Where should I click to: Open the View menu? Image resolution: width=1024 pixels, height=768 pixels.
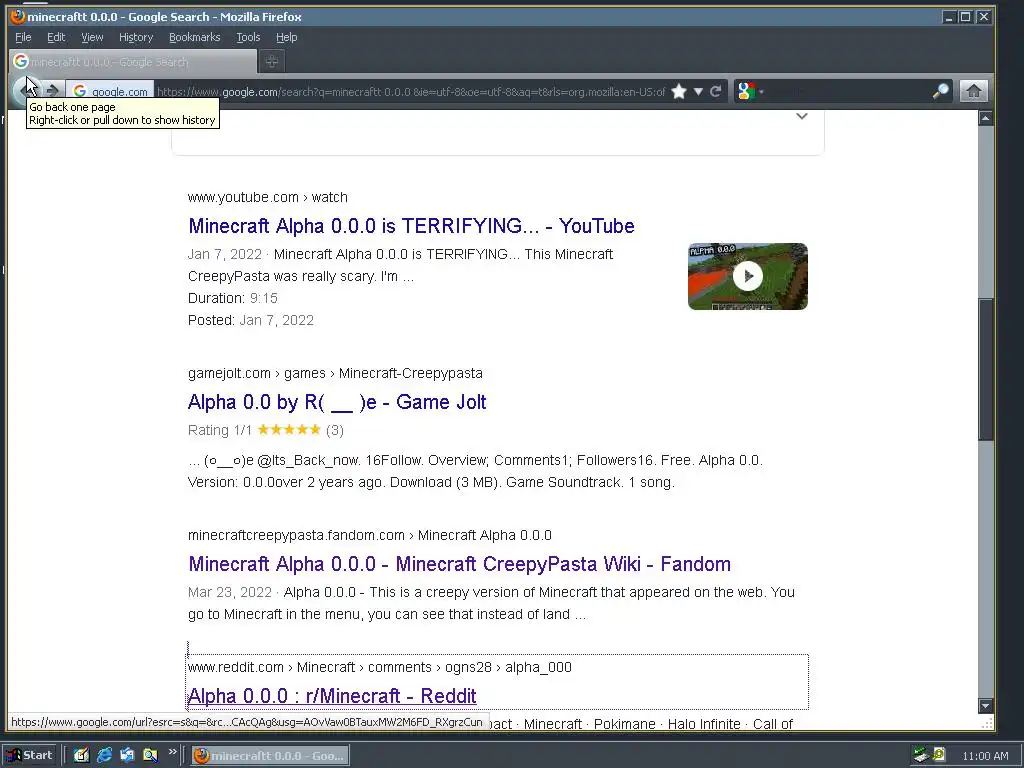coord(92,37)
